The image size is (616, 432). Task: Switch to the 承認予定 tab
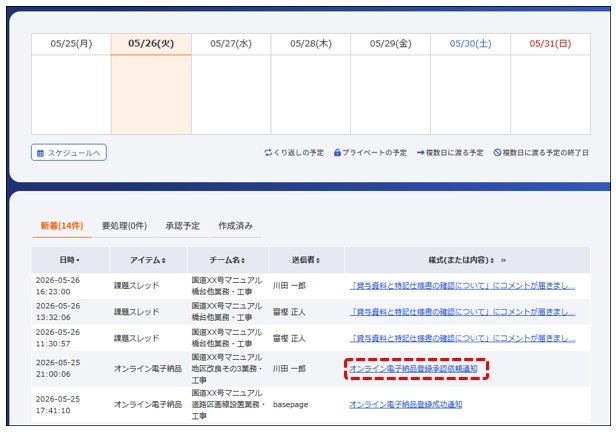coord(182,226)
